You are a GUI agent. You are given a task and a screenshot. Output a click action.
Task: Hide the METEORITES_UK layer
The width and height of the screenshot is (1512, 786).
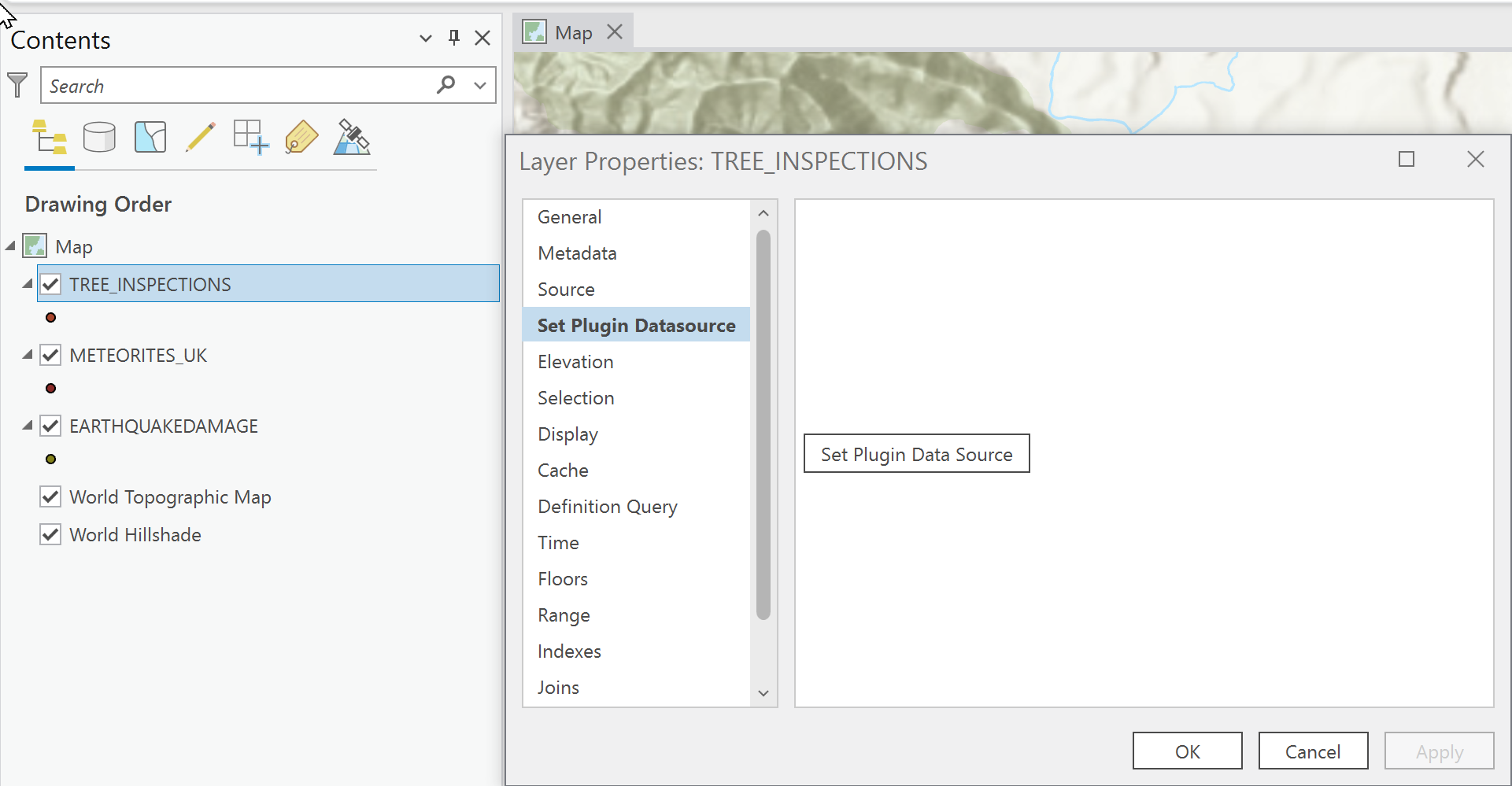tap(50, 355)
